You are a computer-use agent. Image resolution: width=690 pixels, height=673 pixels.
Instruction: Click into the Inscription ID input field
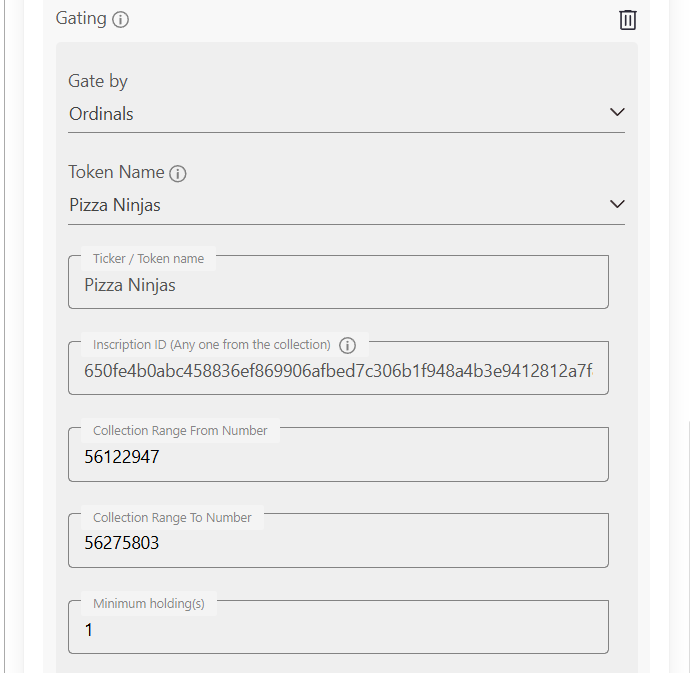click(x=338, y=368)
